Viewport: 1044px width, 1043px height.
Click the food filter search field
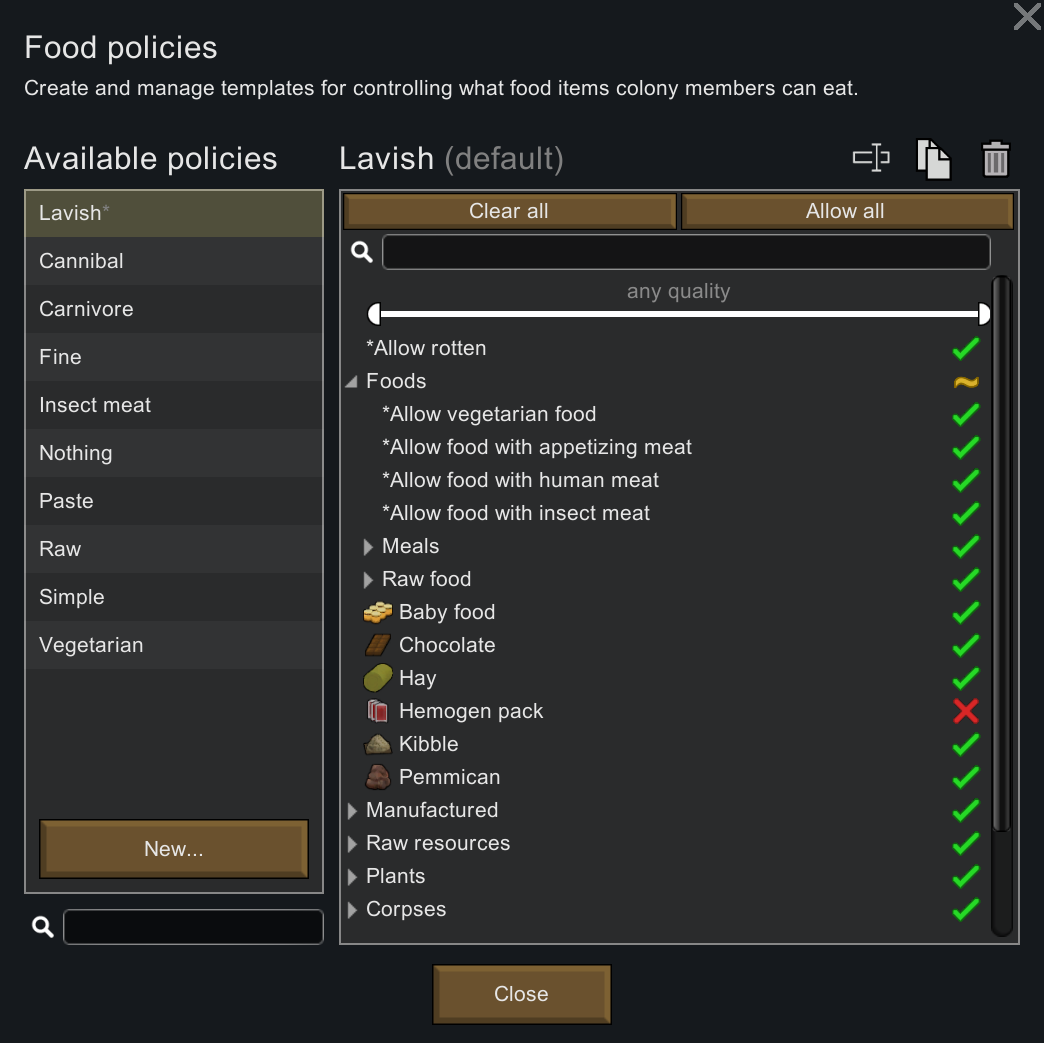pos(686,252)
